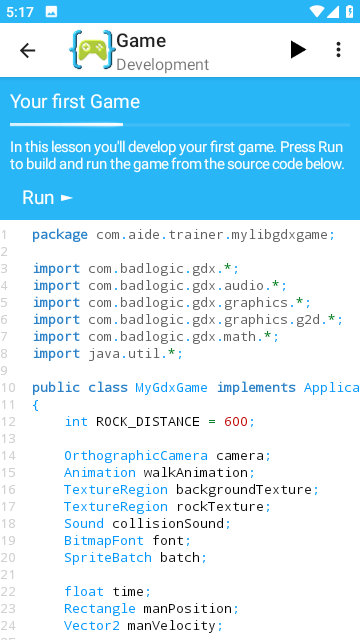
Task: Click the lesson description paragraph
Action: click(177, 156)
